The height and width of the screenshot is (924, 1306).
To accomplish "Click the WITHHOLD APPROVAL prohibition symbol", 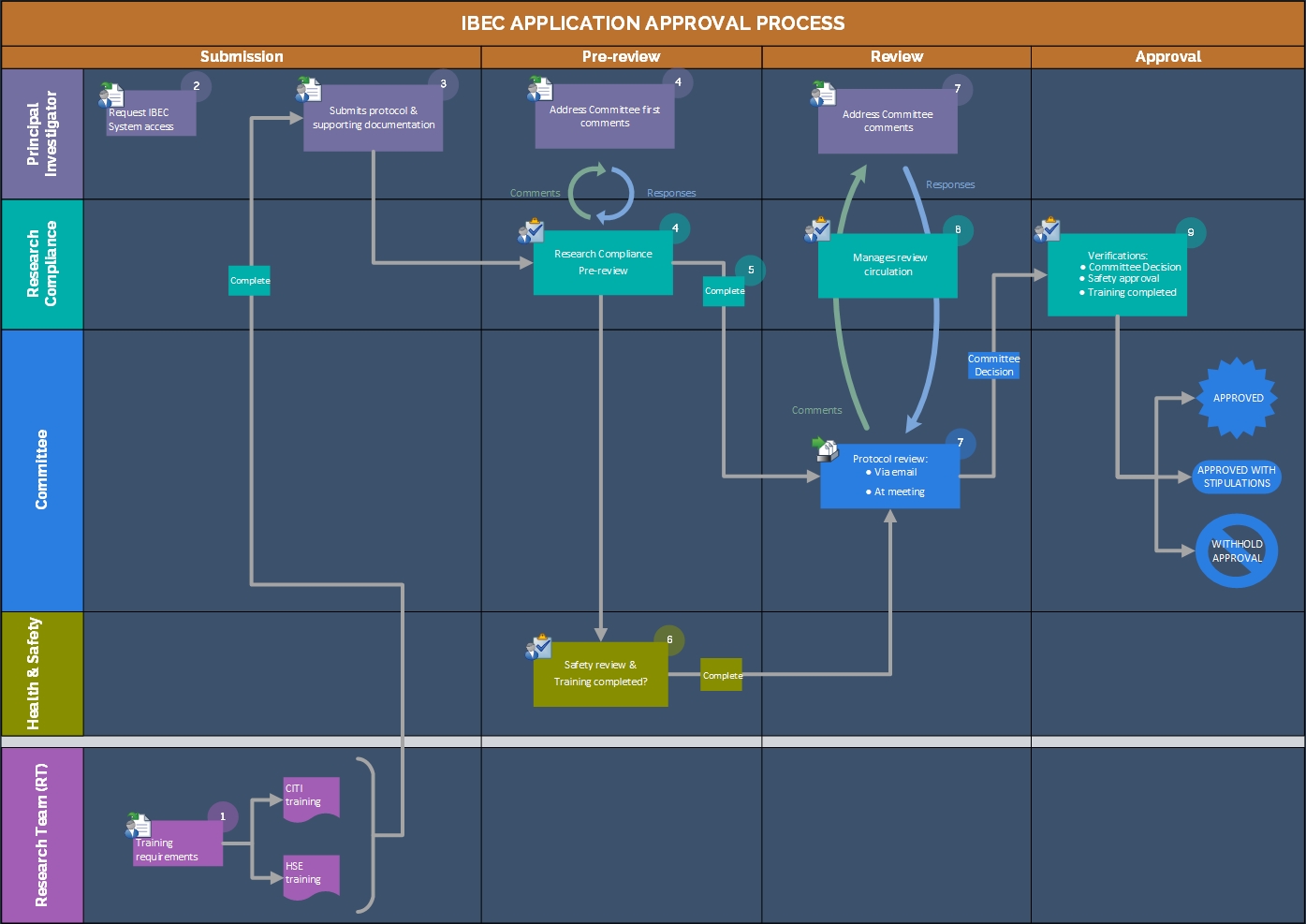I will pyautogui.click(x=1237, y=550).
